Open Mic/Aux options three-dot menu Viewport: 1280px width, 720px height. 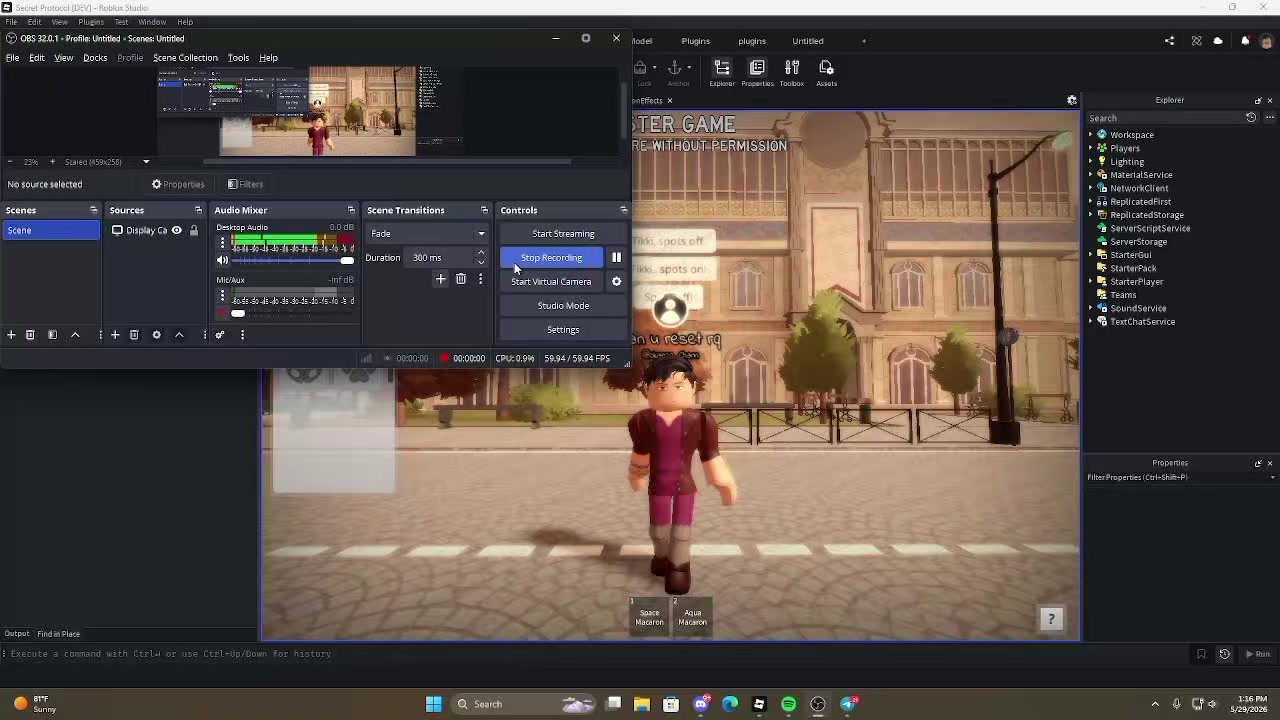[x=222, y=296]
